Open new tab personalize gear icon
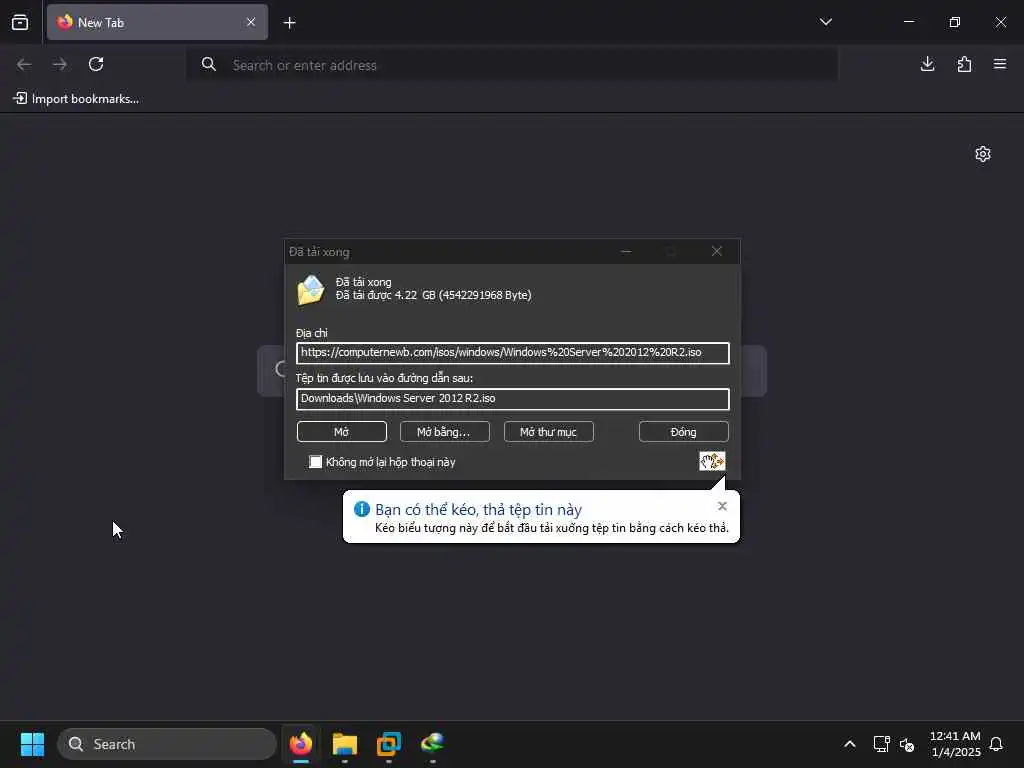Viewport: 1024px width, 768px height. [x=983, y=154]
